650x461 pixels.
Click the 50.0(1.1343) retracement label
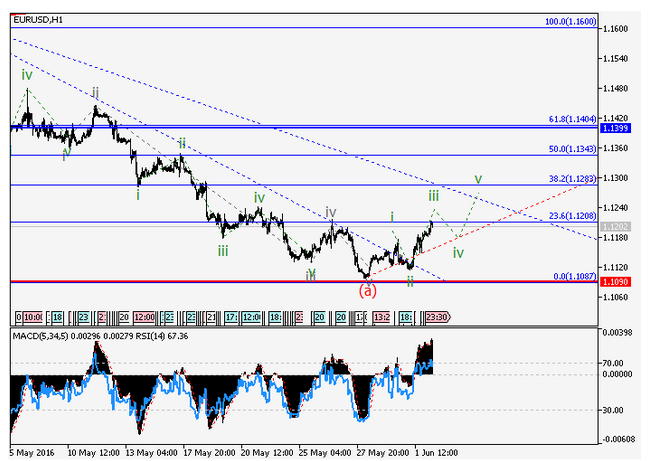click(573, 148)
